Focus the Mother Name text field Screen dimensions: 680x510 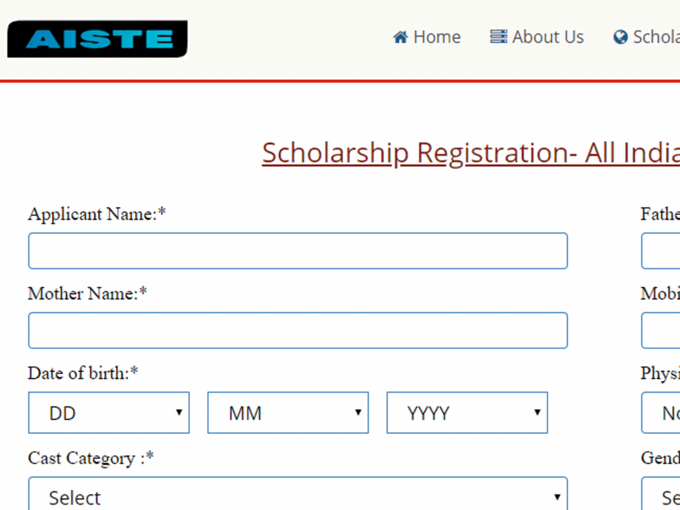coord(298,330)
